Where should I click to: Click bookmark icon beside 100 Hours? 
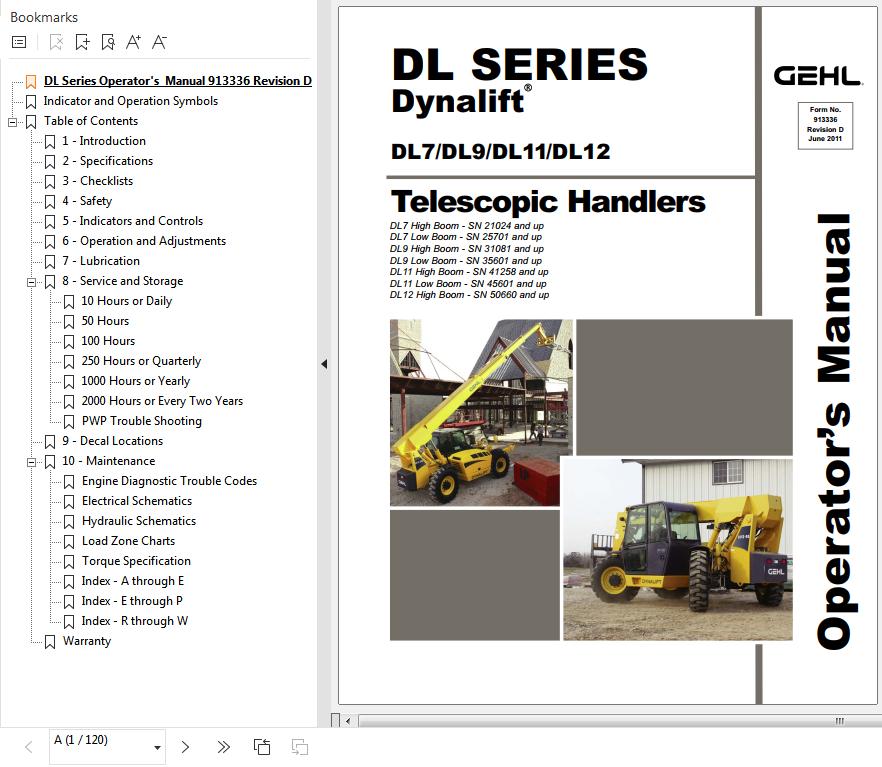coord(69,341)
